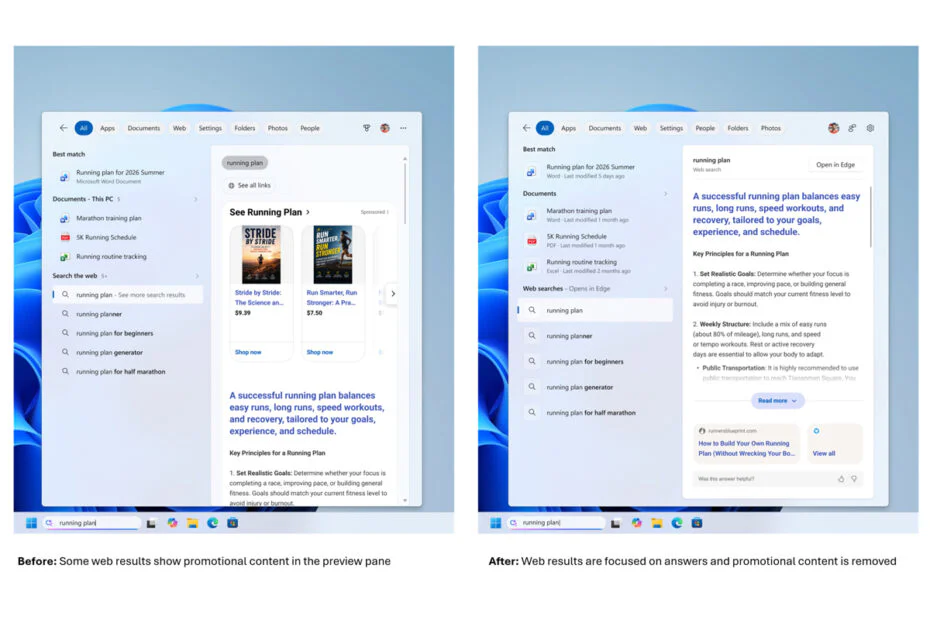The height and width of the screenshot is (620, 930).
Task: Expand the 'Documents - This PC' section chevron
Action: (196, 199)
